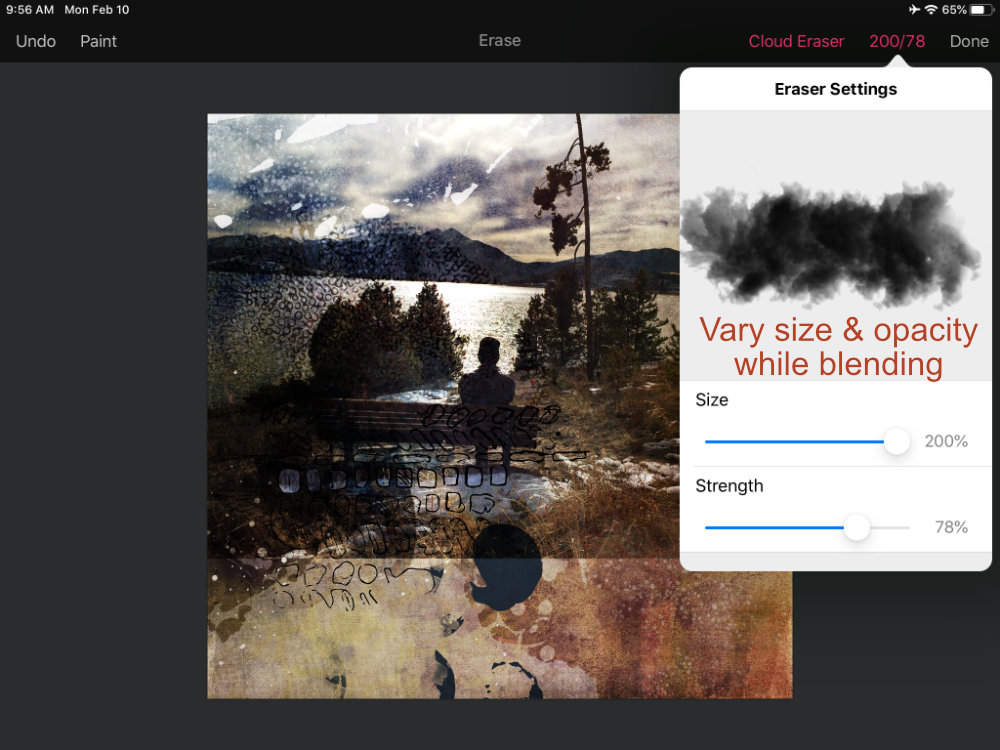Viewport: 1000px width, 750px height.
Task: Click the artwork canvas image
Action: pyautogui.click(x=499, y=406)
